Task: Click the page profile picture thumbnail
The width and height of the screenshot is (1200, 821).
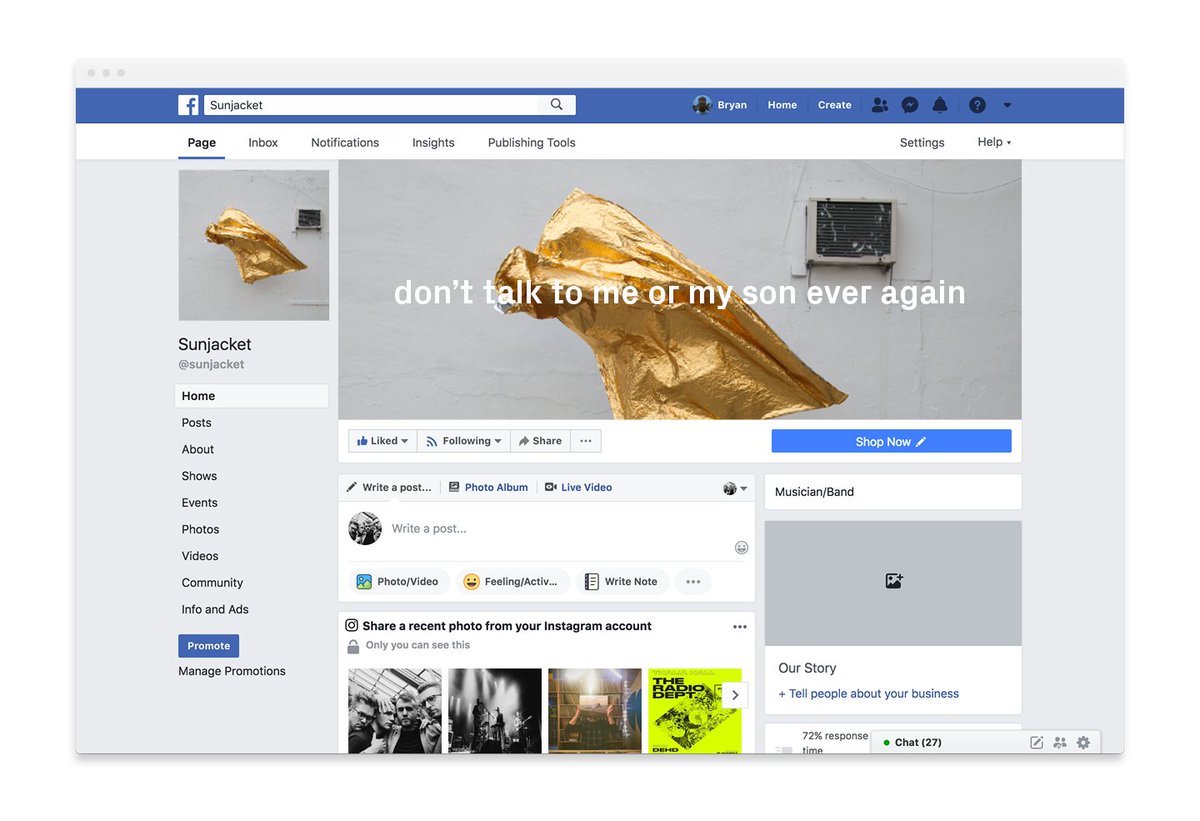Action: (x=254, y=245)
